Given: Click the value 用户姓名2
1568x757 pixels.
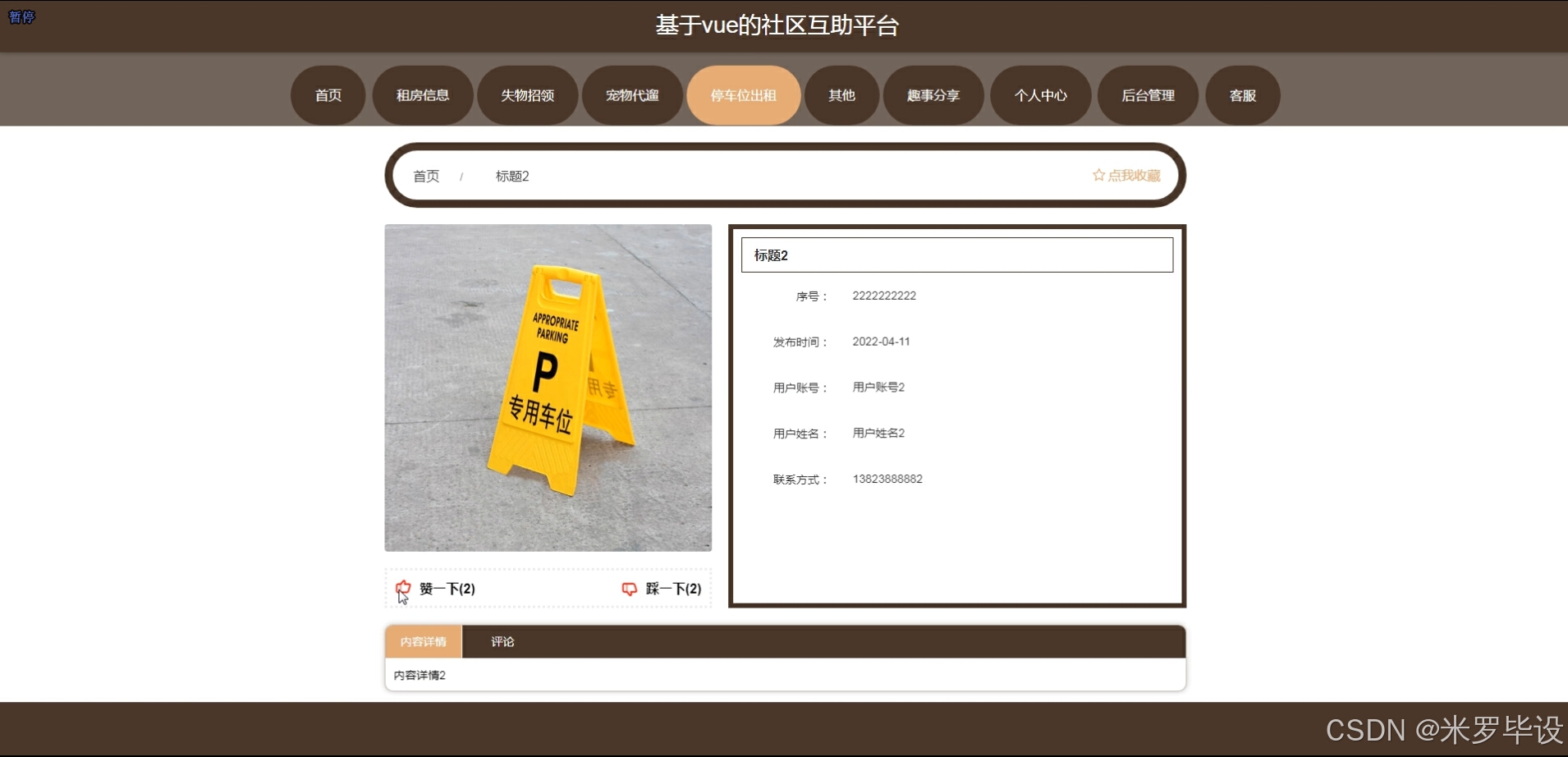Looking at the screenshot, I should [x=878, y=433].
